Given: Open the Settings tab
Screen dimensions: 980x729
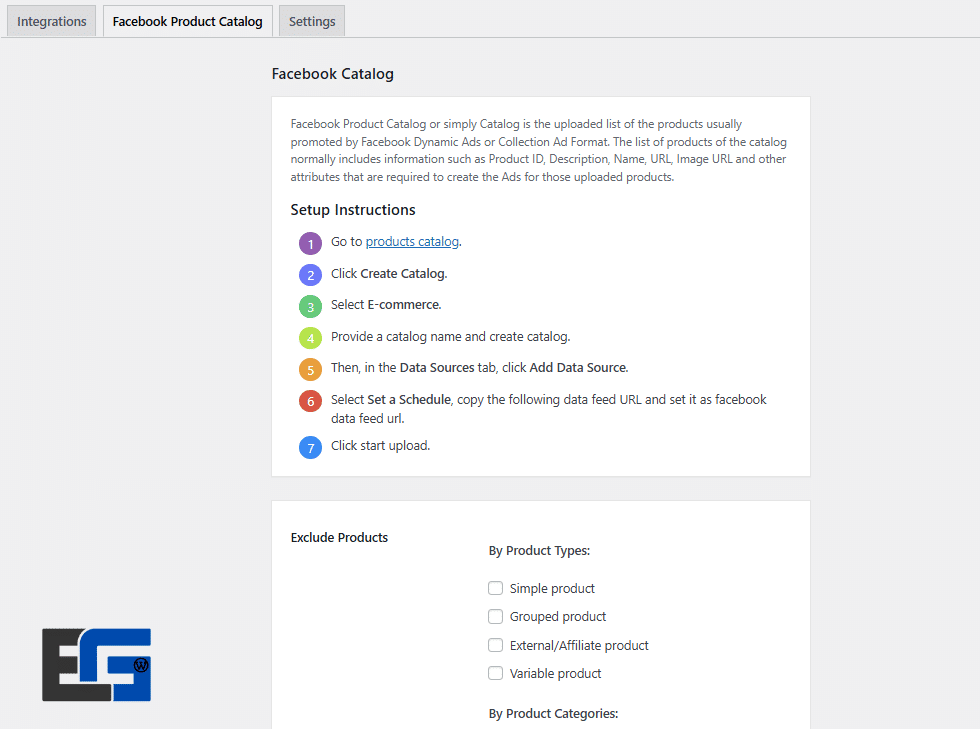Looking at the screenshot, I should [312, 21].
